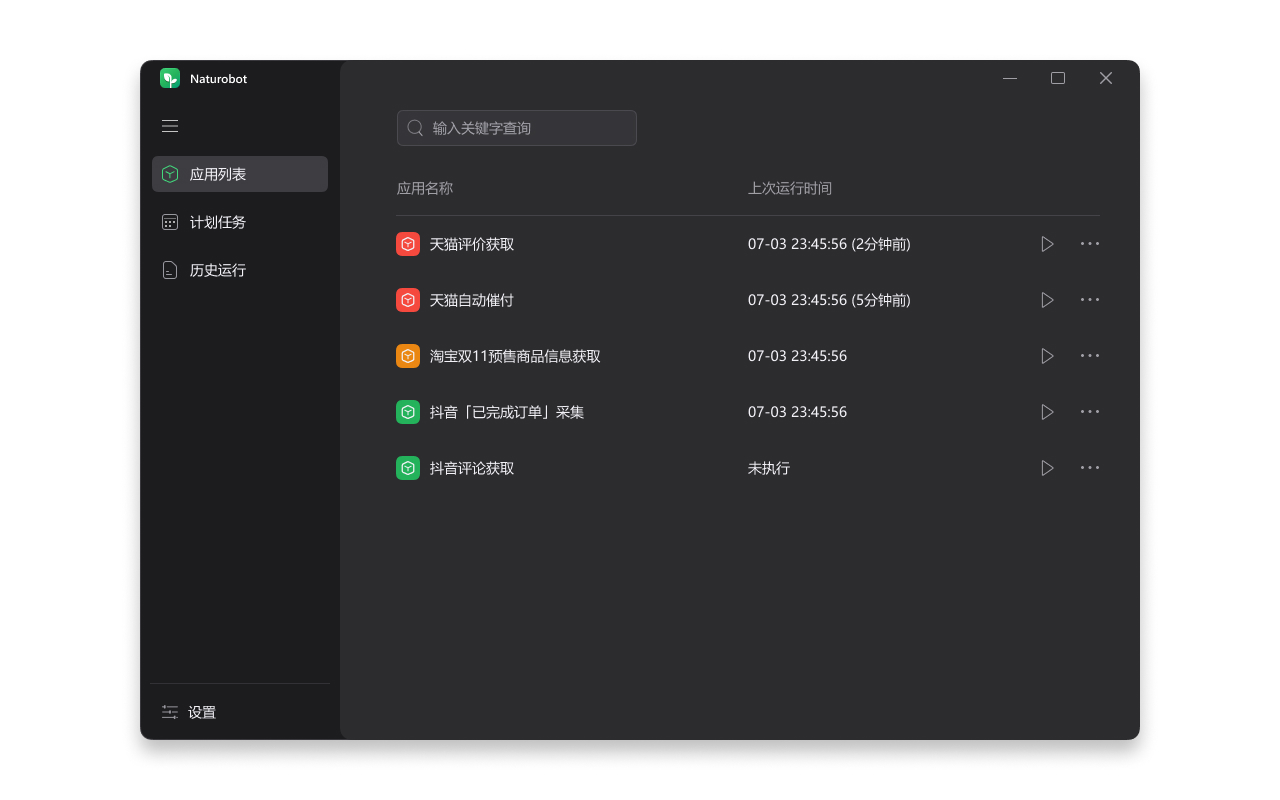Screen dimensions: 1280x800
Task: Start the 淘宝双11预售商品信息获取 app
Action: click(x=1047, y=356)
